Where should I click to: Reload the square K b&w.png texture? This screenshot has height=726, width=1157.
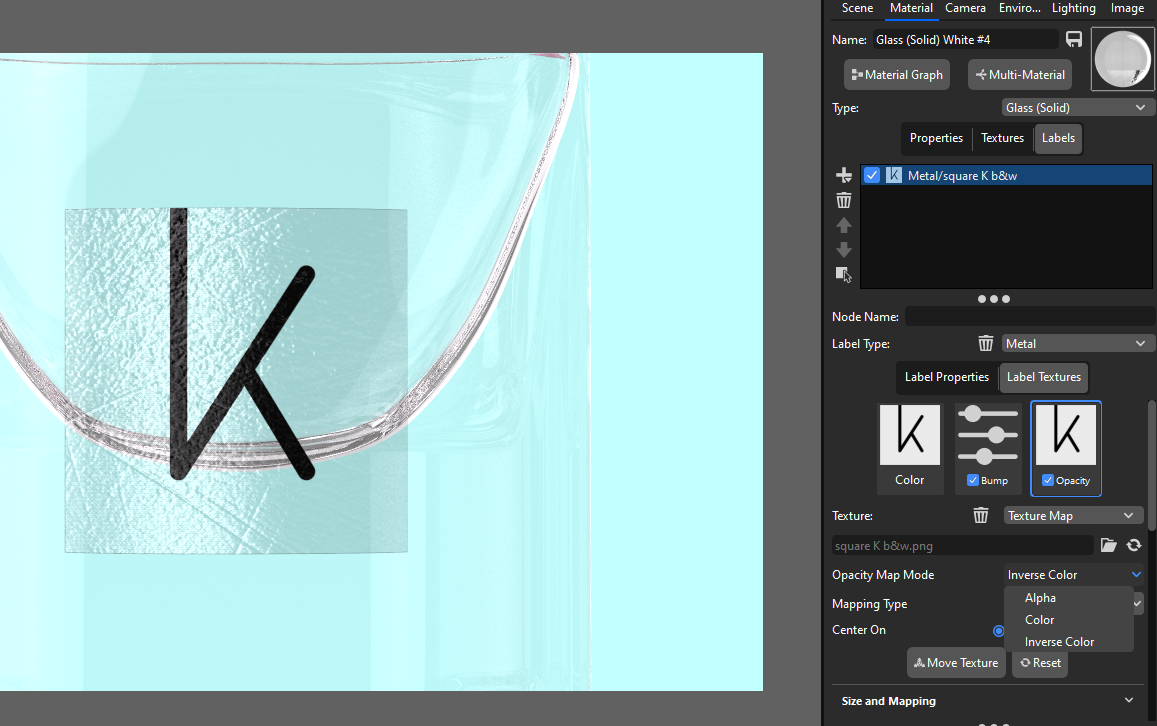(1133, 545)
